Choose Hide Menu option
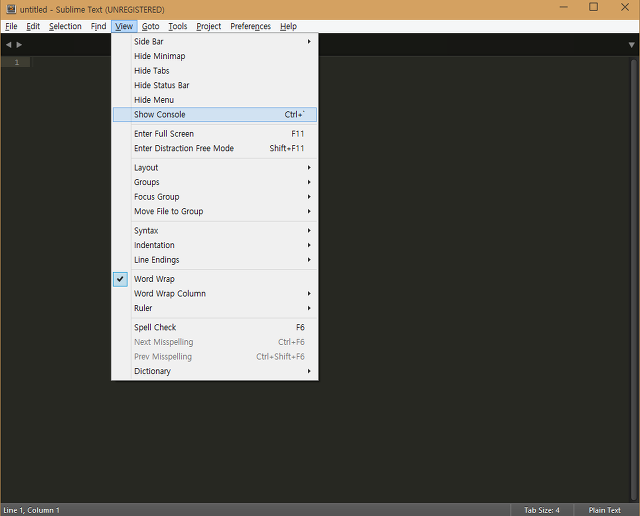The height and width of the screenshot is (516, 640). (x=215, y=100)
